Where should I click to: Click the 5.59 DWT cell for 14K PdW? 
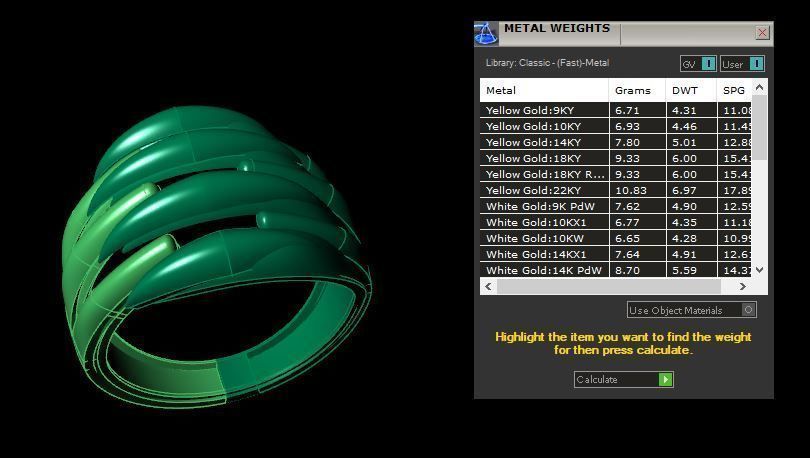[x=691, y=270]
